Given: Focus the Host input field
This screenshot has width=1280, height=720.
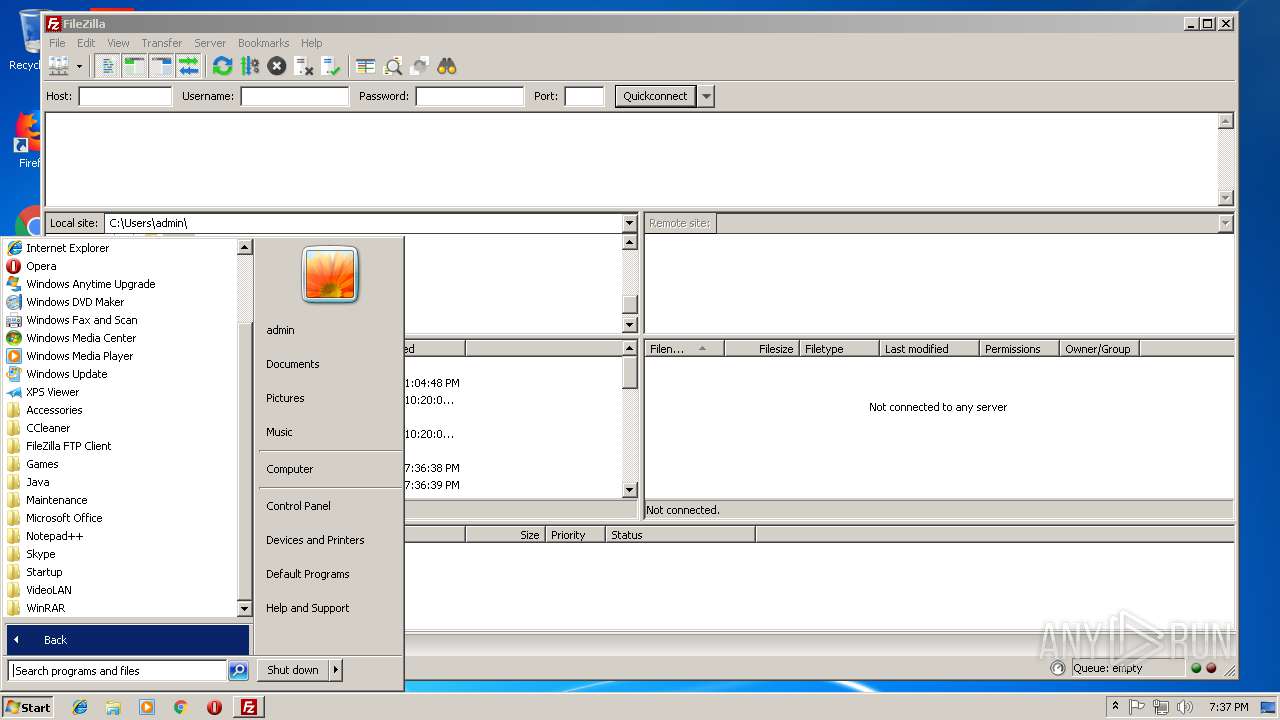Looking at the screenshot, I should pyautogui.click(x=125, y=96).
